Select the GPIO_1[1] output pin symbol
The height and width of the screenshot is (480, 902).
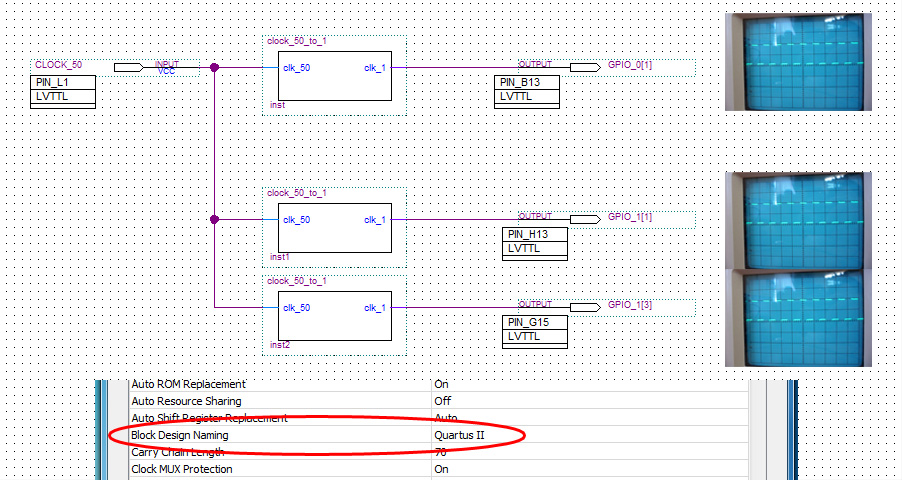[x=585, y=219]
